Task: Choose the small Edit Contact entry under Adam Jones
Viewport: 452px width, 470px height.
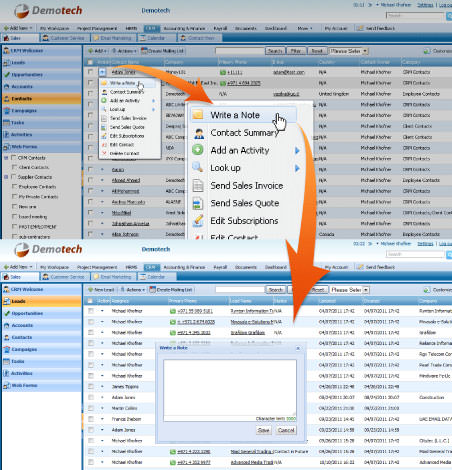Action: tap(122, 145)
